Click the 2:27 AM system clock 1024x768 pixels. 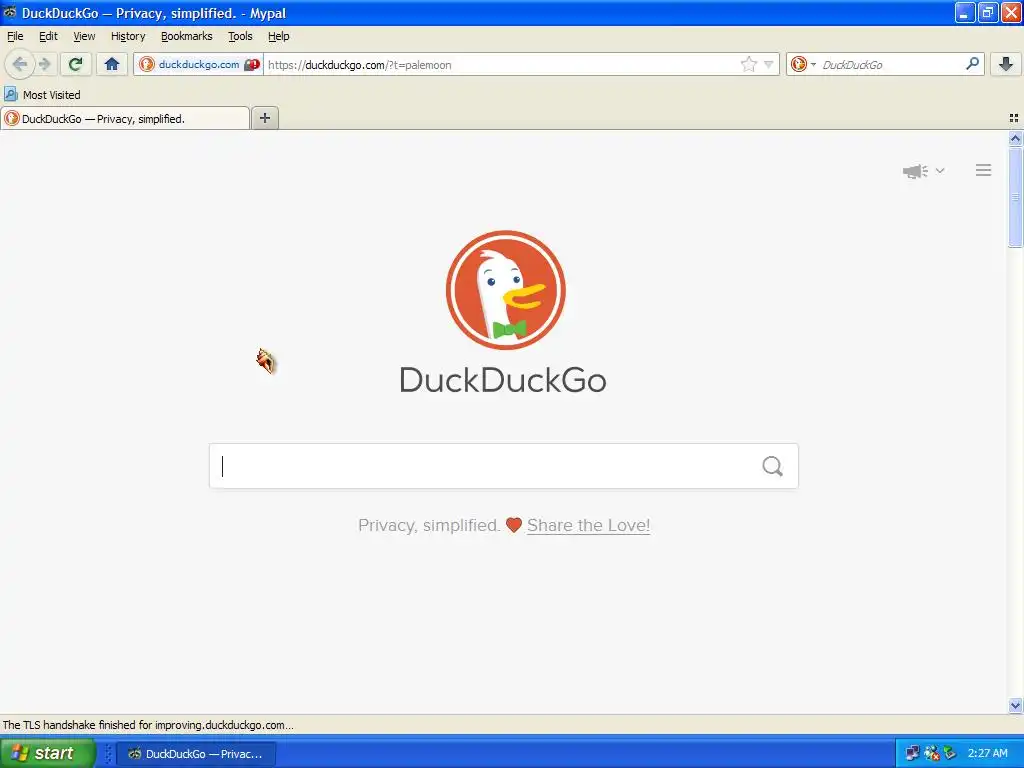pos(987,754)
